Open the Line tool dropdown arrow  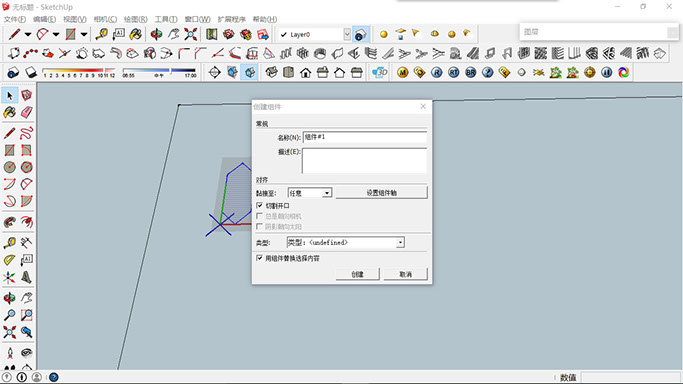click(28, 34)
